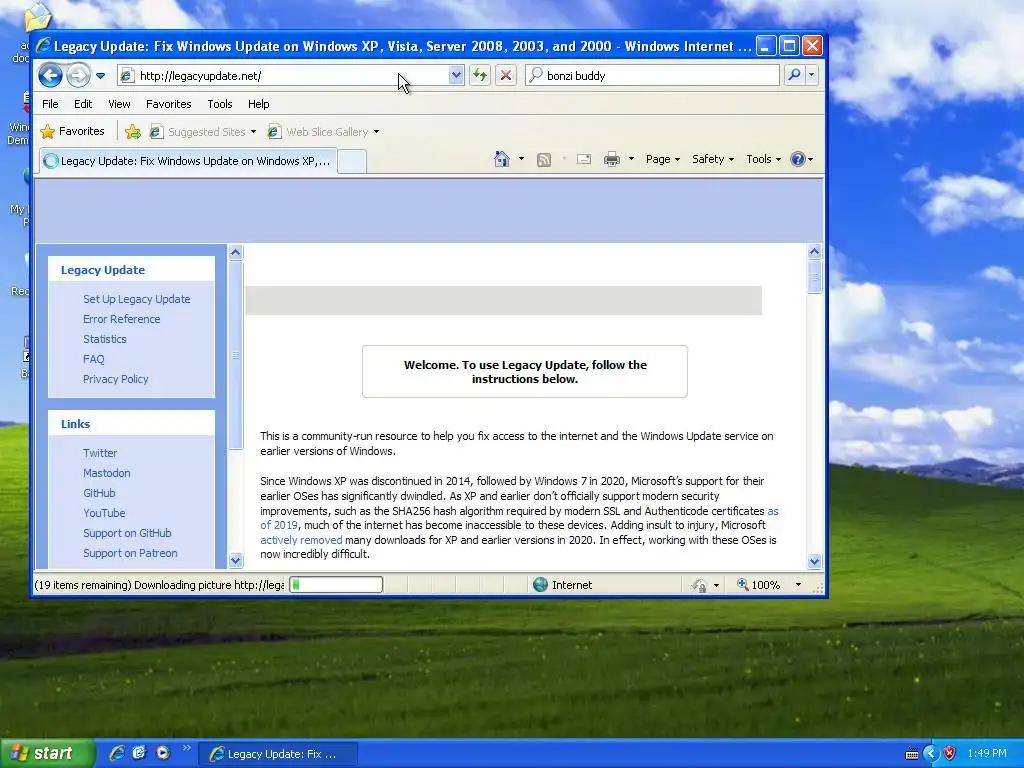This screenshot has width=1024, height=768.
Task: Click the Read Mail icon
Action: (584, 159)
